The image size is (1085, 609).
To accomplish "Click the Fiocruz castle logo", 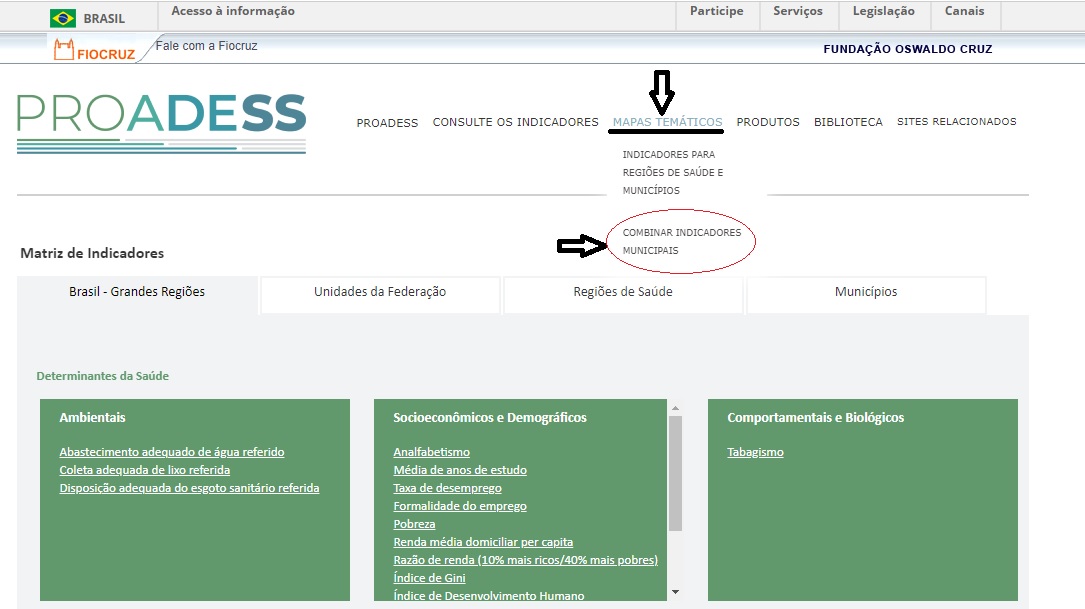I will 64,50.
